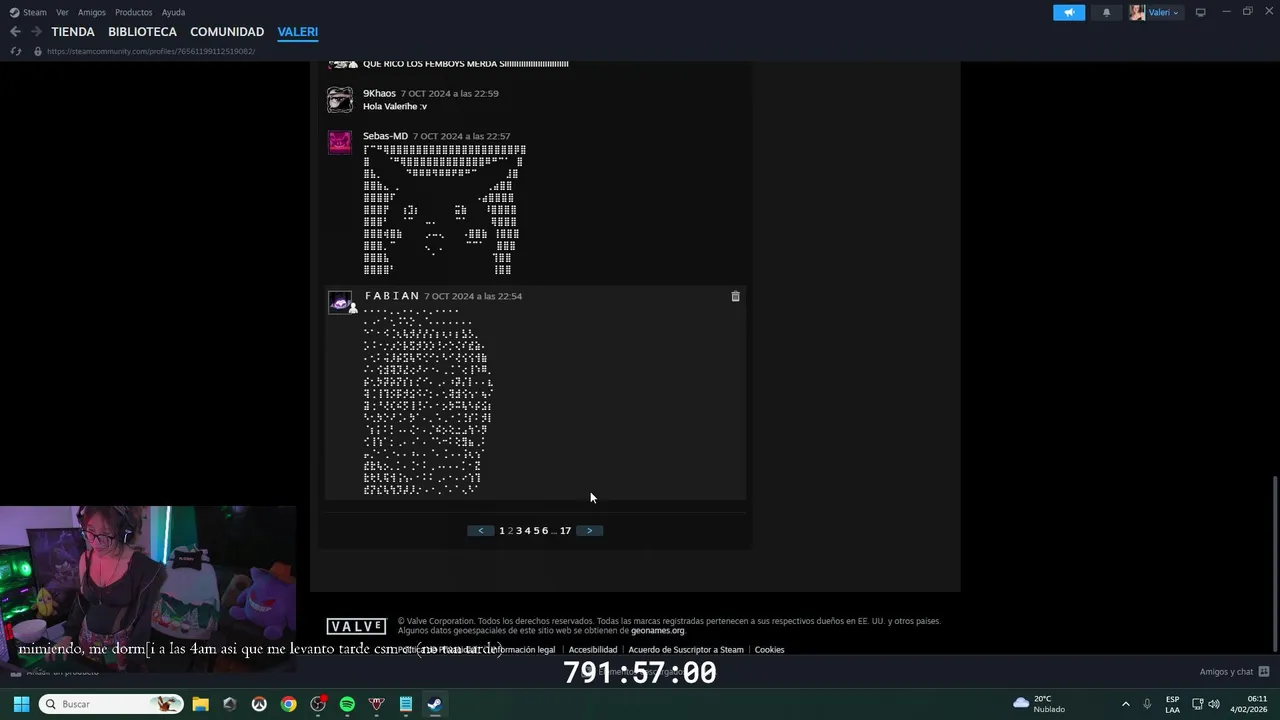Go to the TIENDA tab
Image resolution: width=1280 pixels, height=720 pixels.
73,32
